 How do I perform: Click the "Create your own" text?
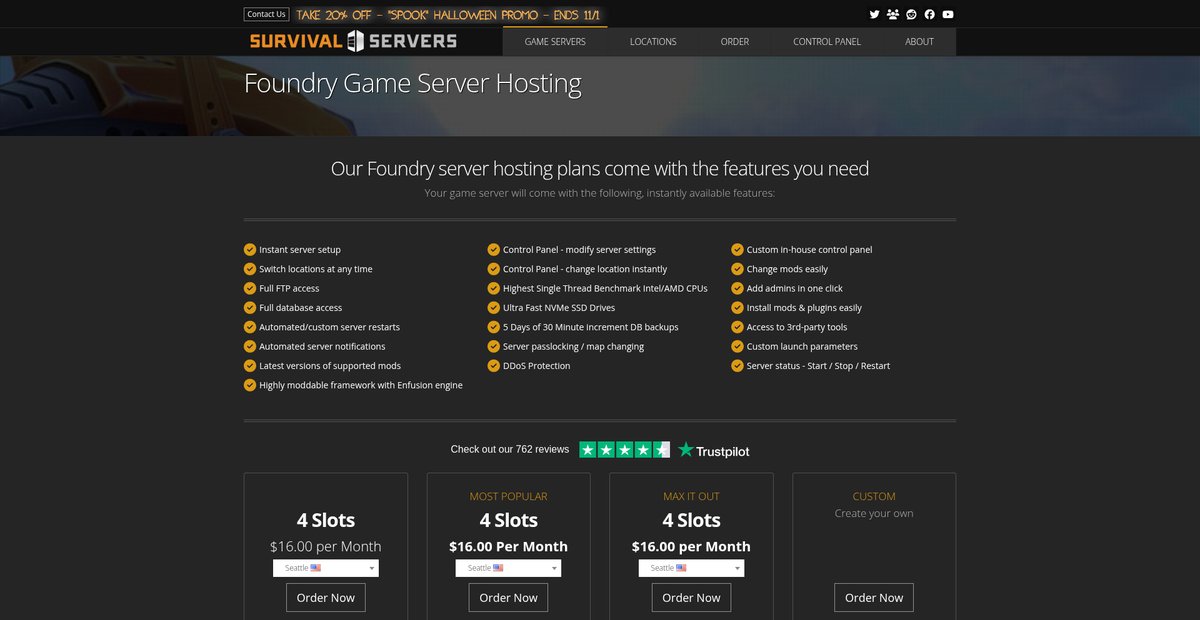coord(874,514)
